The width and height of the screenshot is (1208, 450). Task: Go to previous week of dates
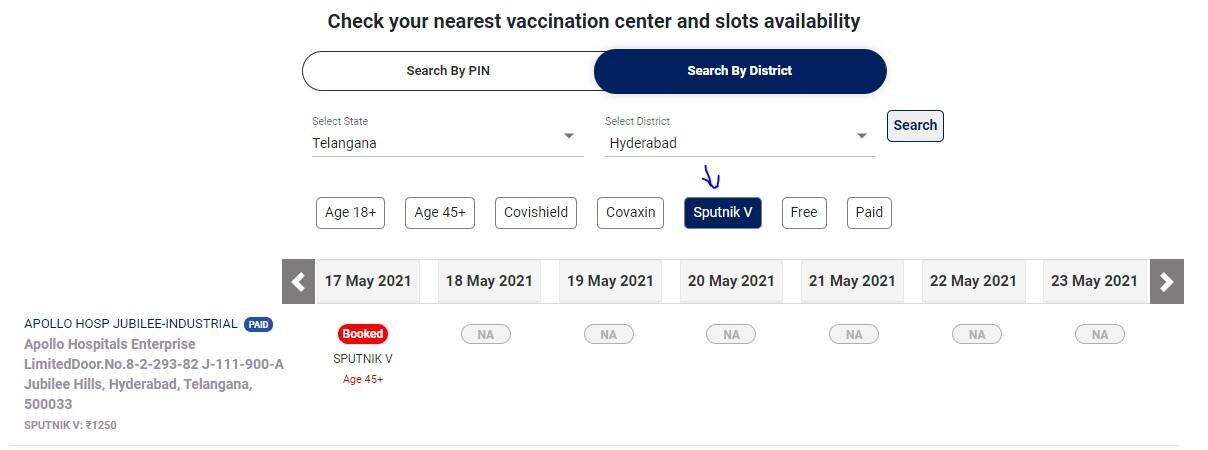pyautogui.click(x=298, y=281)
